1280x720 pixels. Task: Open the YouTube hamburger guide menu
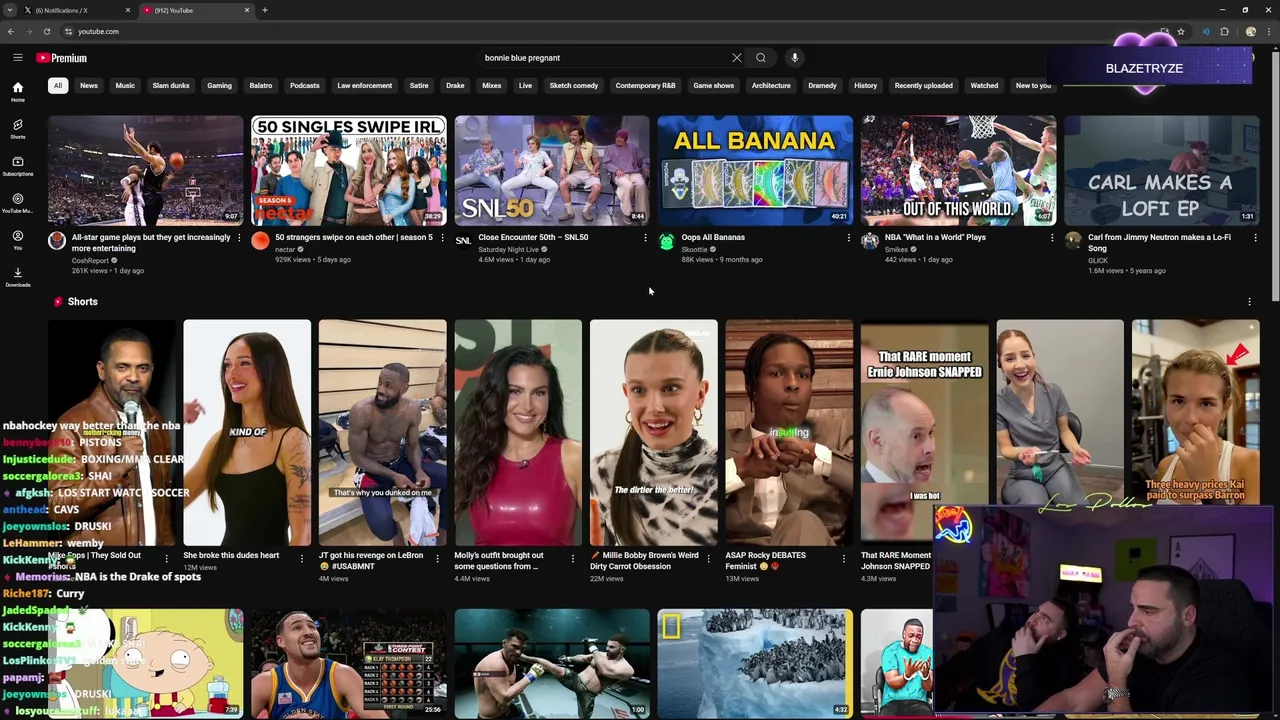pos(17,58)
